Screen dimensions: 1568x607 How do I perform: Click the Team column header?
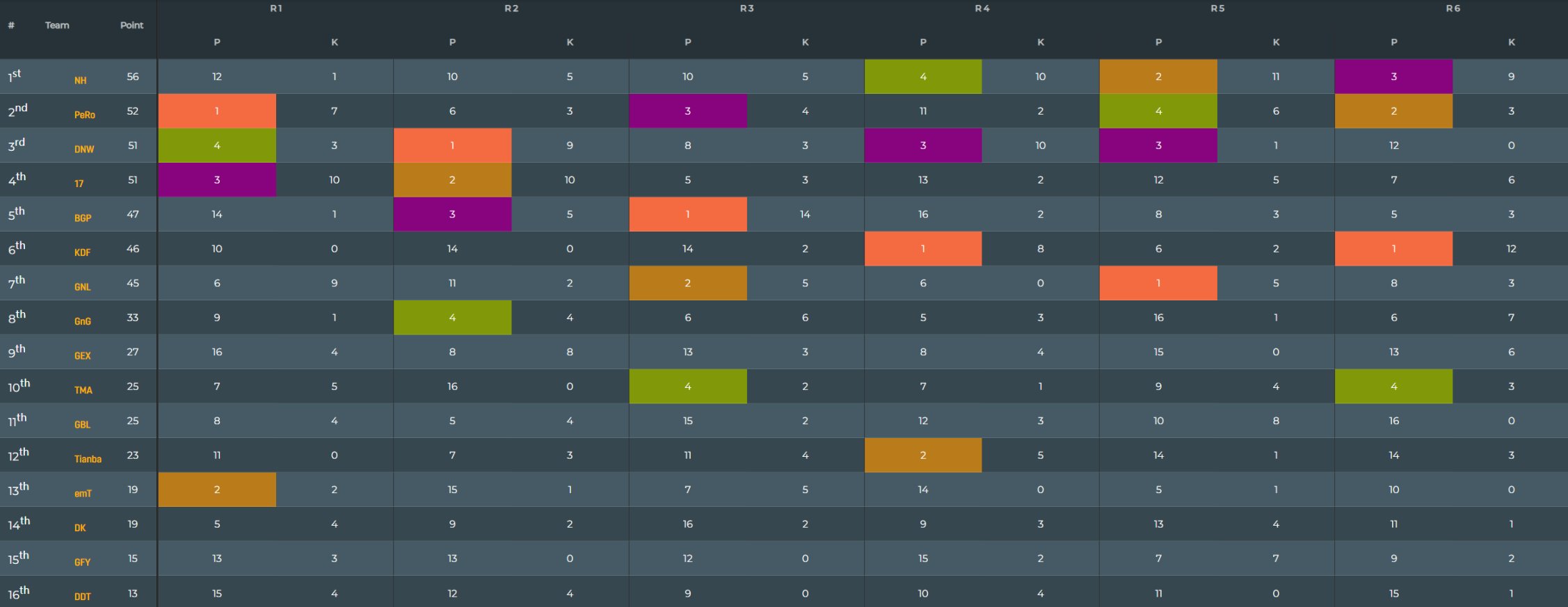[57, 26]
